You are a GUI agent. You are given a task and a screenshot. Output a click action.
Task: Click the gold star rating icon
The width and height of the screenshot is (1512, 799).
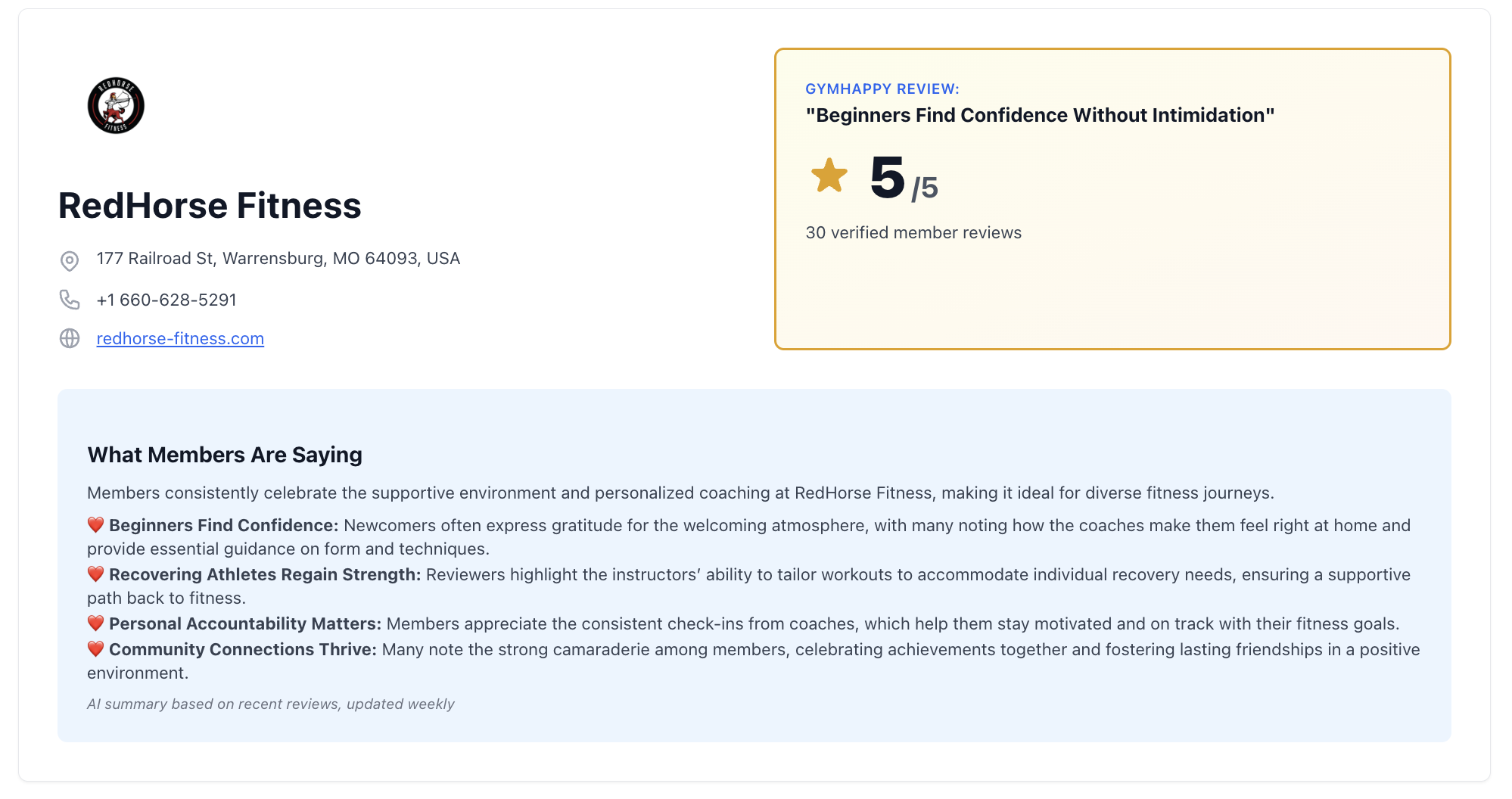pos(829,176)
